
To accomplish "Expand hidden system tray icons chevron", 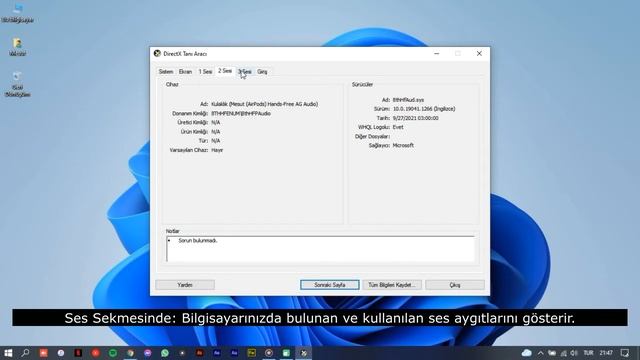I will (x=540, y=353).
